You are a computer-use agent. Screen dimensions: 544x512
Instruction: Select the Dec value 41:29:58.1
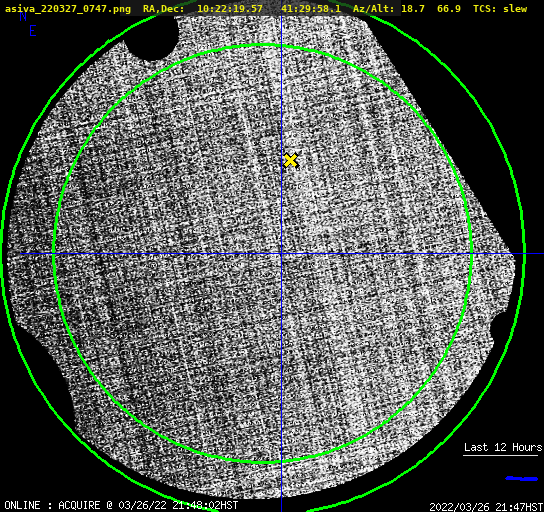(x=311, y=9)
